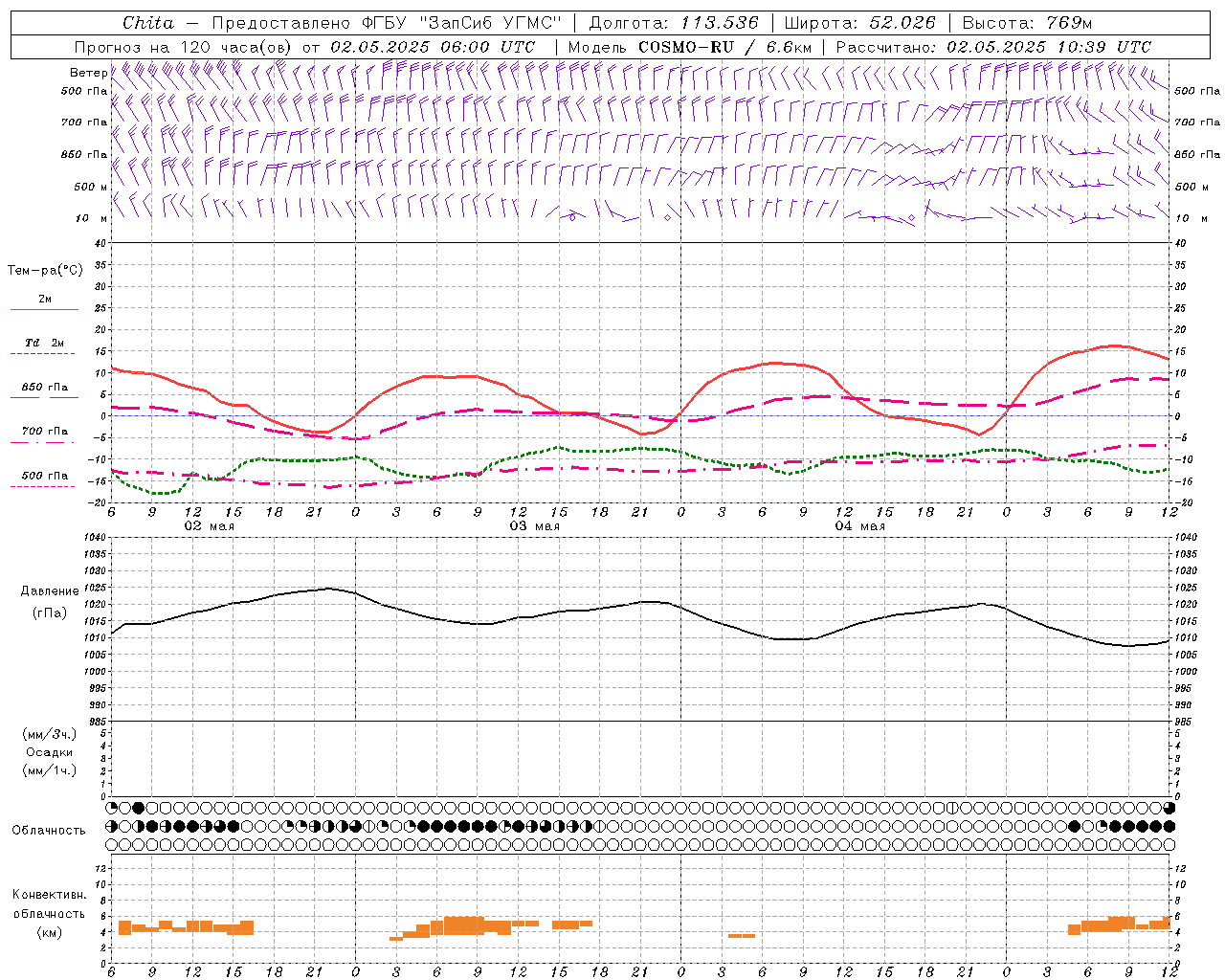This screenshot has height=980, width=1225.
Task: Click the "Осадки" precipitation label
Action: pyautogui.click(x=50, y=752)
